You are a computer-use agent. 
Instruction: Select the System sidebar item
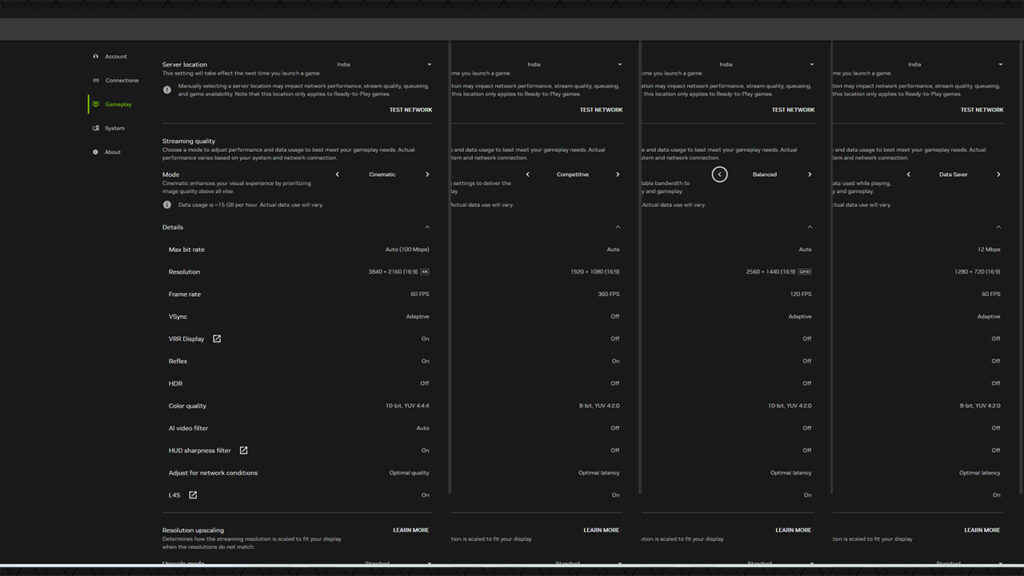click(x=114, y=128)
